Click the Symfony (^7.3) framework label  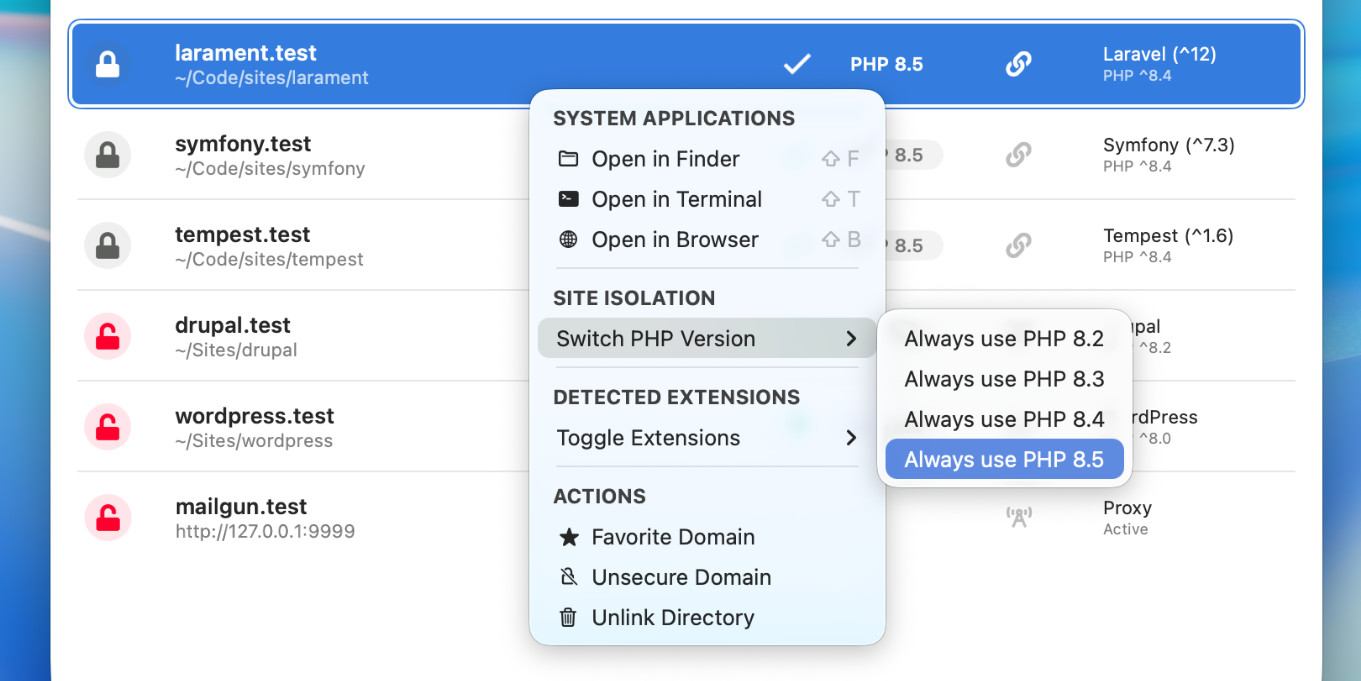pyautogui.click(x=1169, y=145)
